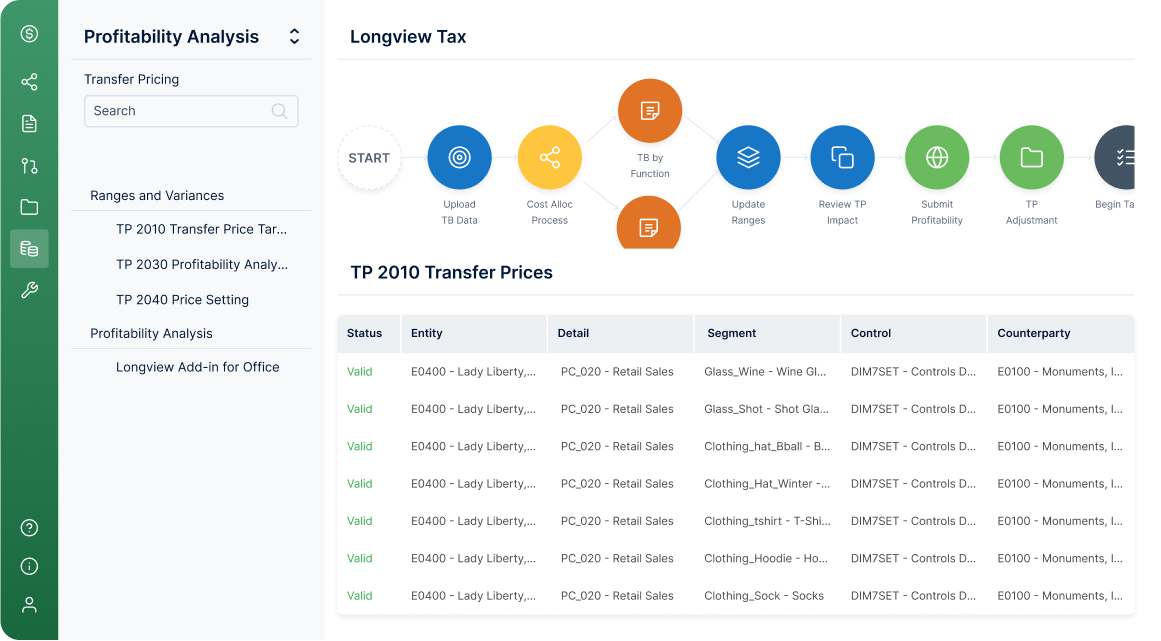The width and height of the screenshot is (1161, 641).
Task: Open the Update Ranges workflow step
Action: pyautogui.click(x=748, y=158)
